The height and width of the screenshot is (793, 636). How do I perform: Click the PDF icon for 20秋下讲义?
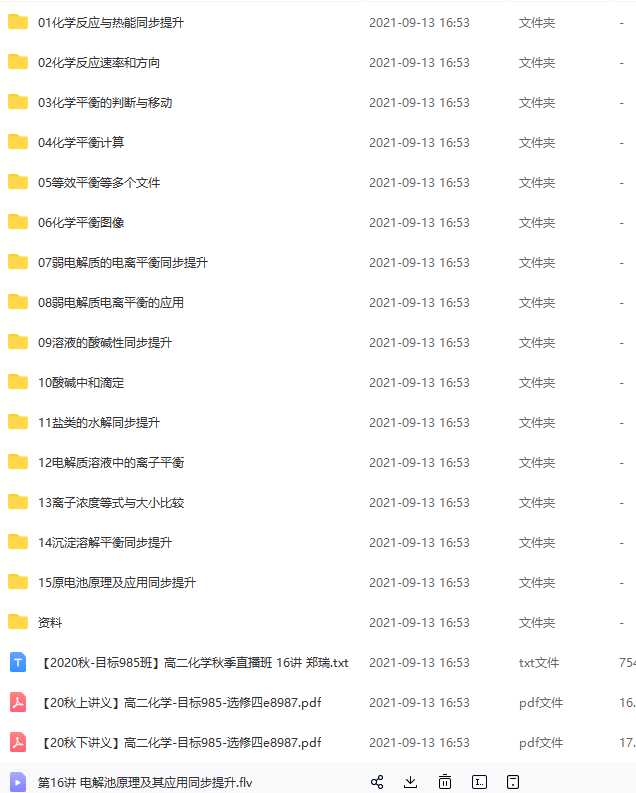18,742
